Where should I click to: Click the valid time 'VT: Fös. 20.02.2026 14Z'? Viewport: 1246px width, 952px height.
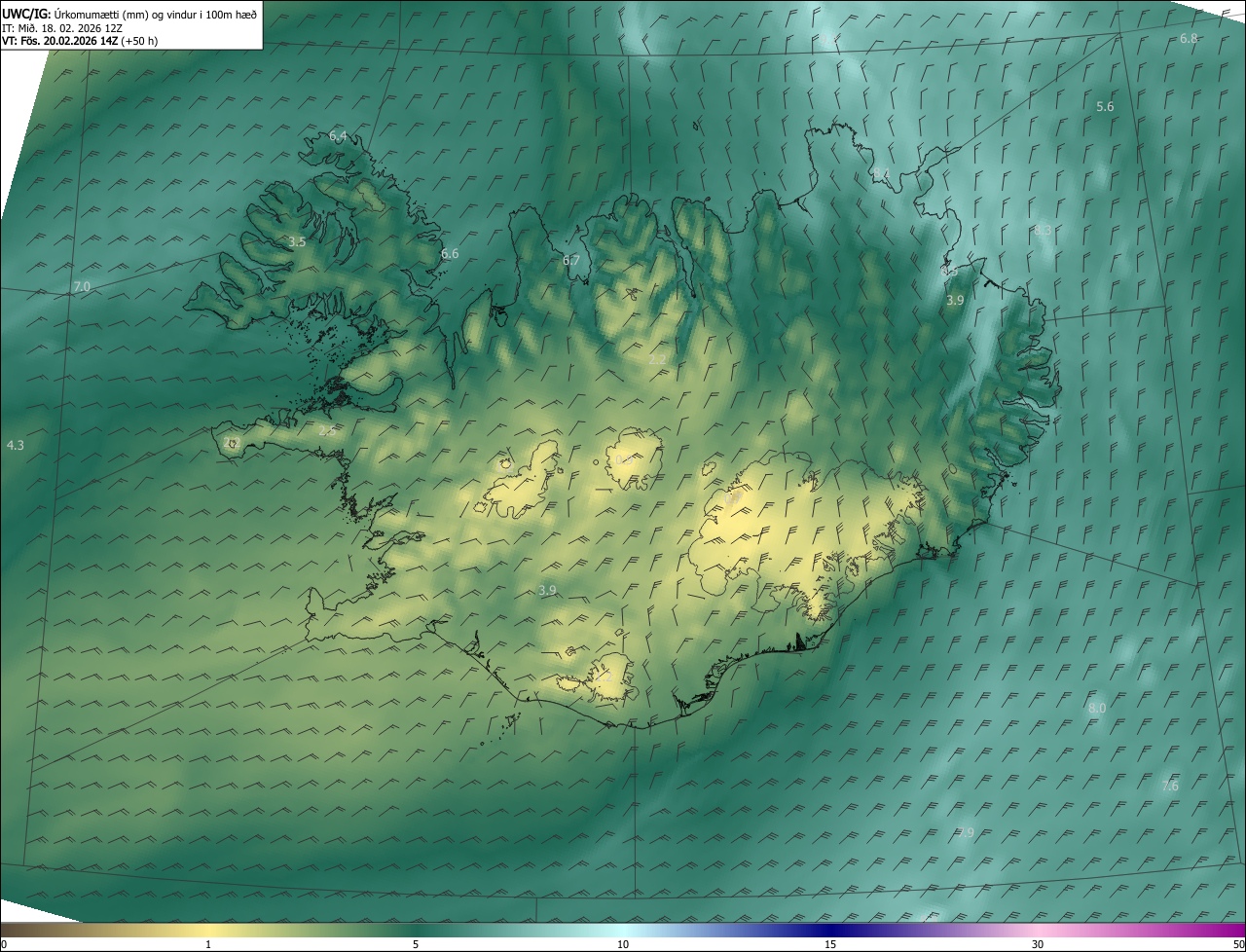[x=60, y=41]
